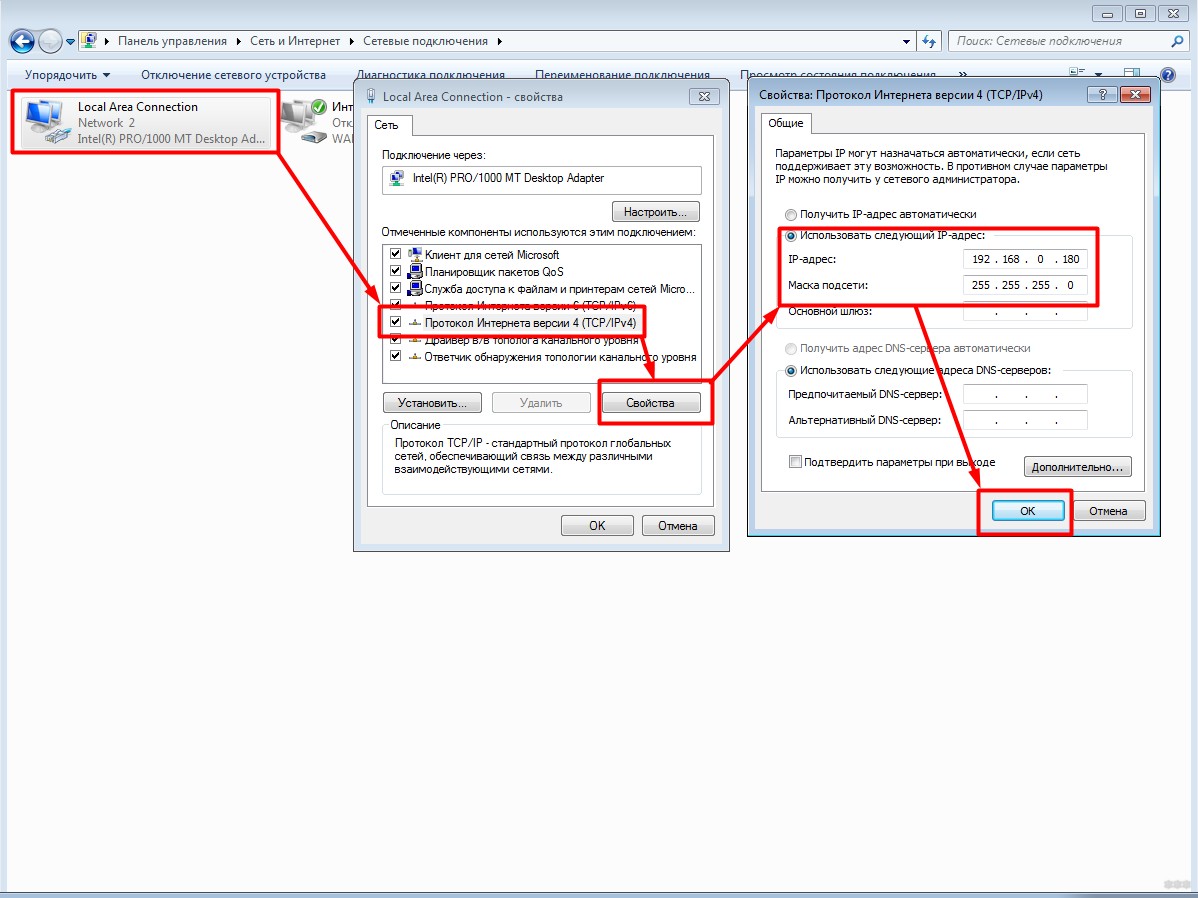Click the Back navigation arrow

(x=22, y=42)
